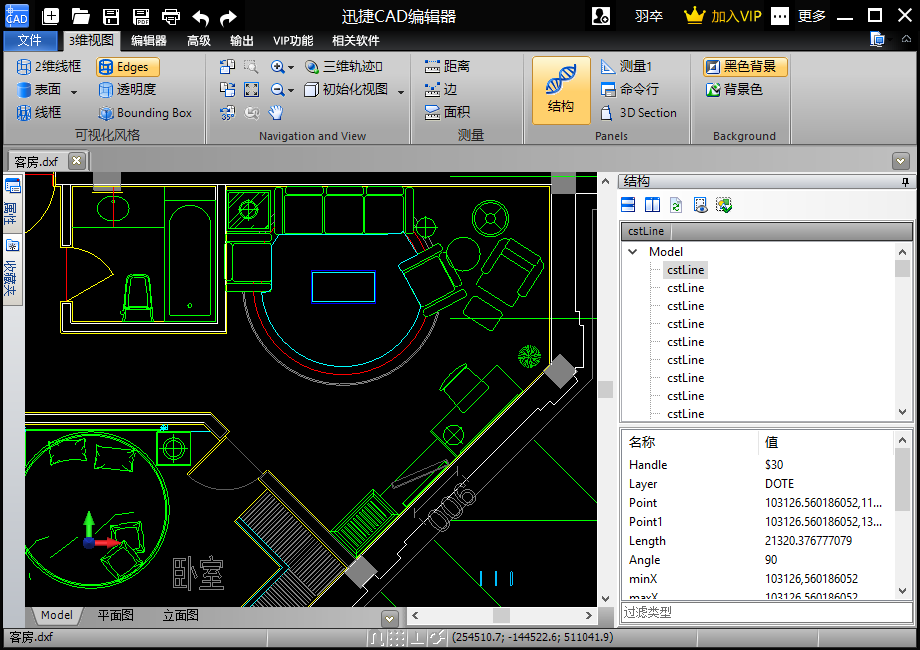Viewport: 920px width, 650px height.
Task: Click the 更多 more button
Action: [812, 16]
